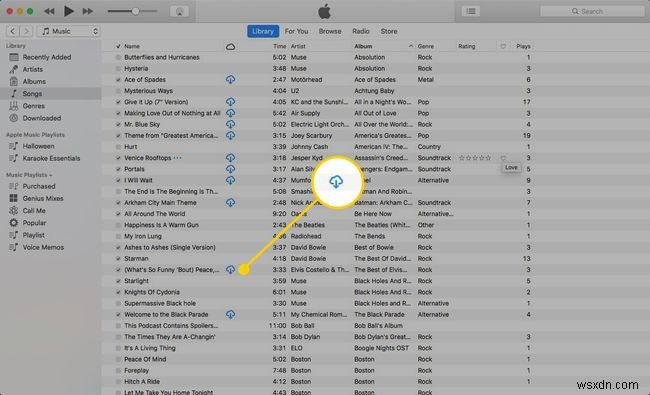Screen dimensions: 650x395
Task: Toggle the checkbox for Hurt
Action: [x=119, y=147]
